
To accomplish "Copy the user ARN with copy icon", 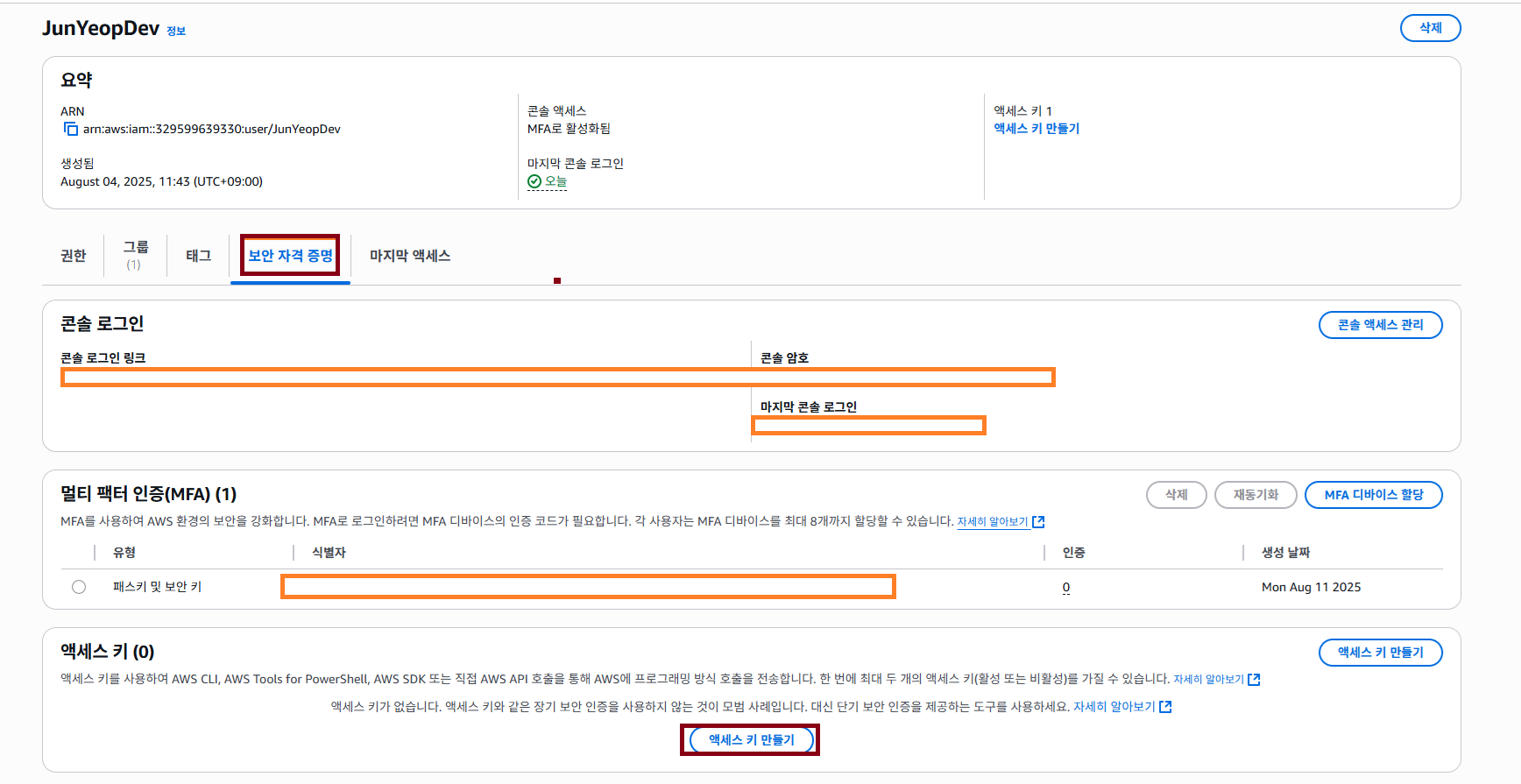I will [71, 130].
